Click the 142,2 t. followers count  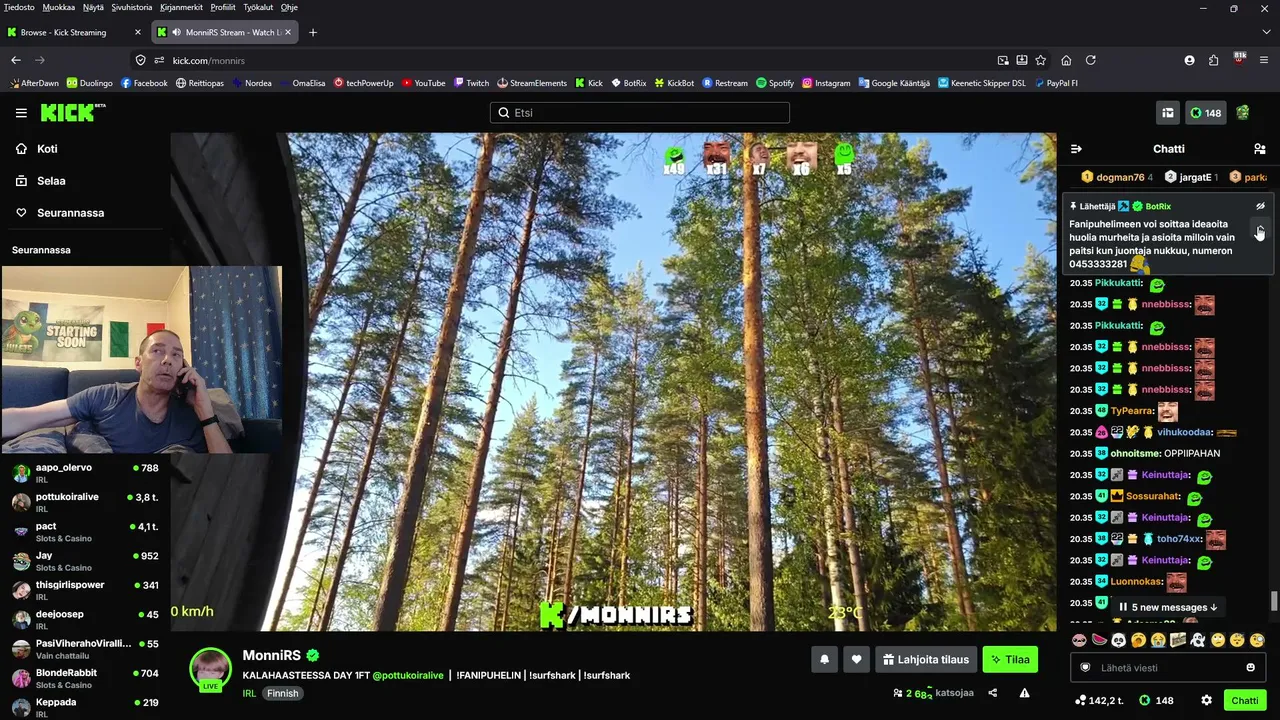point(1098,700)
